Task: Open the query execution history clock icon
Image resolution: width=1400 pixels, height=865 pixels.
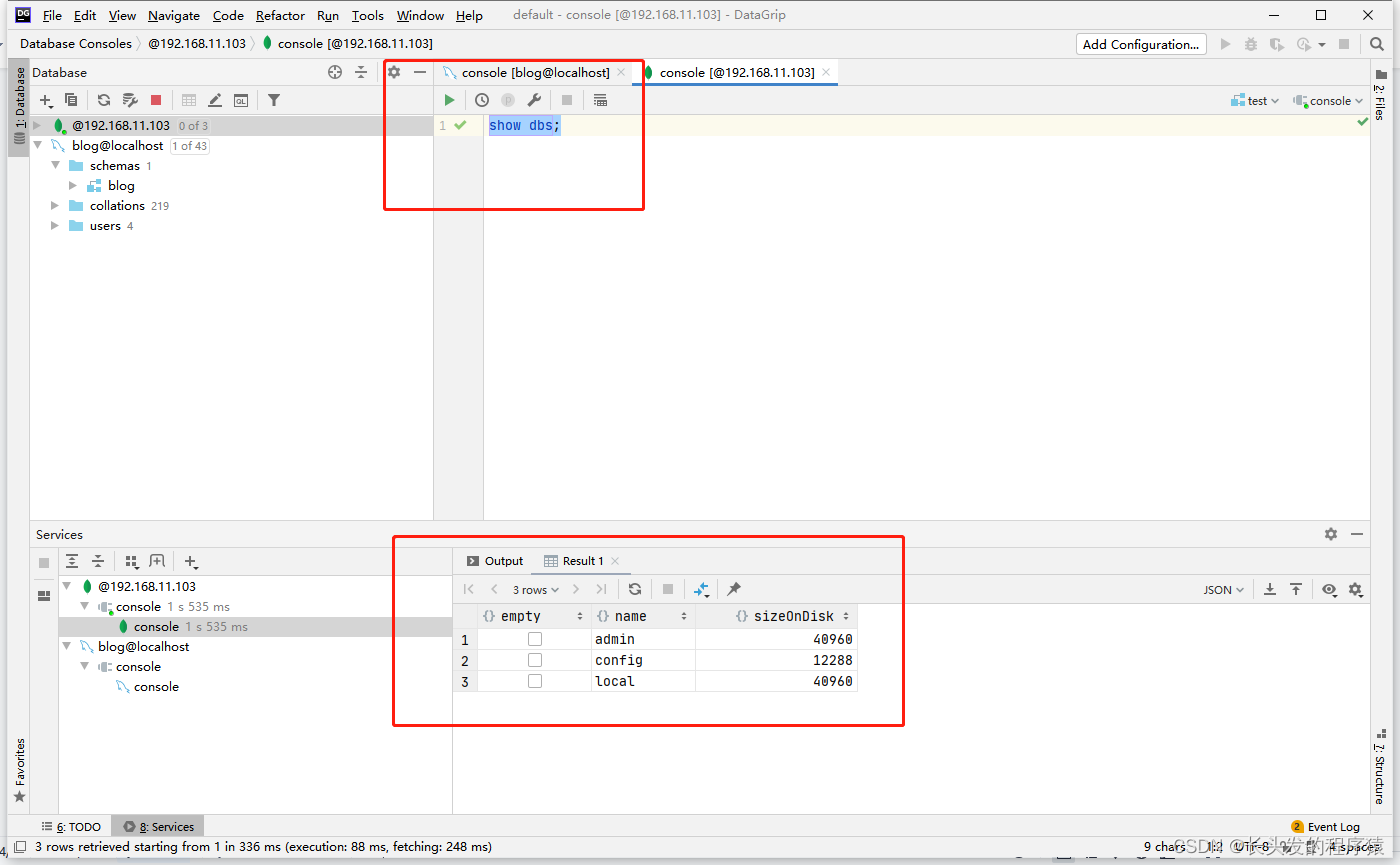Action: [481, 99]
